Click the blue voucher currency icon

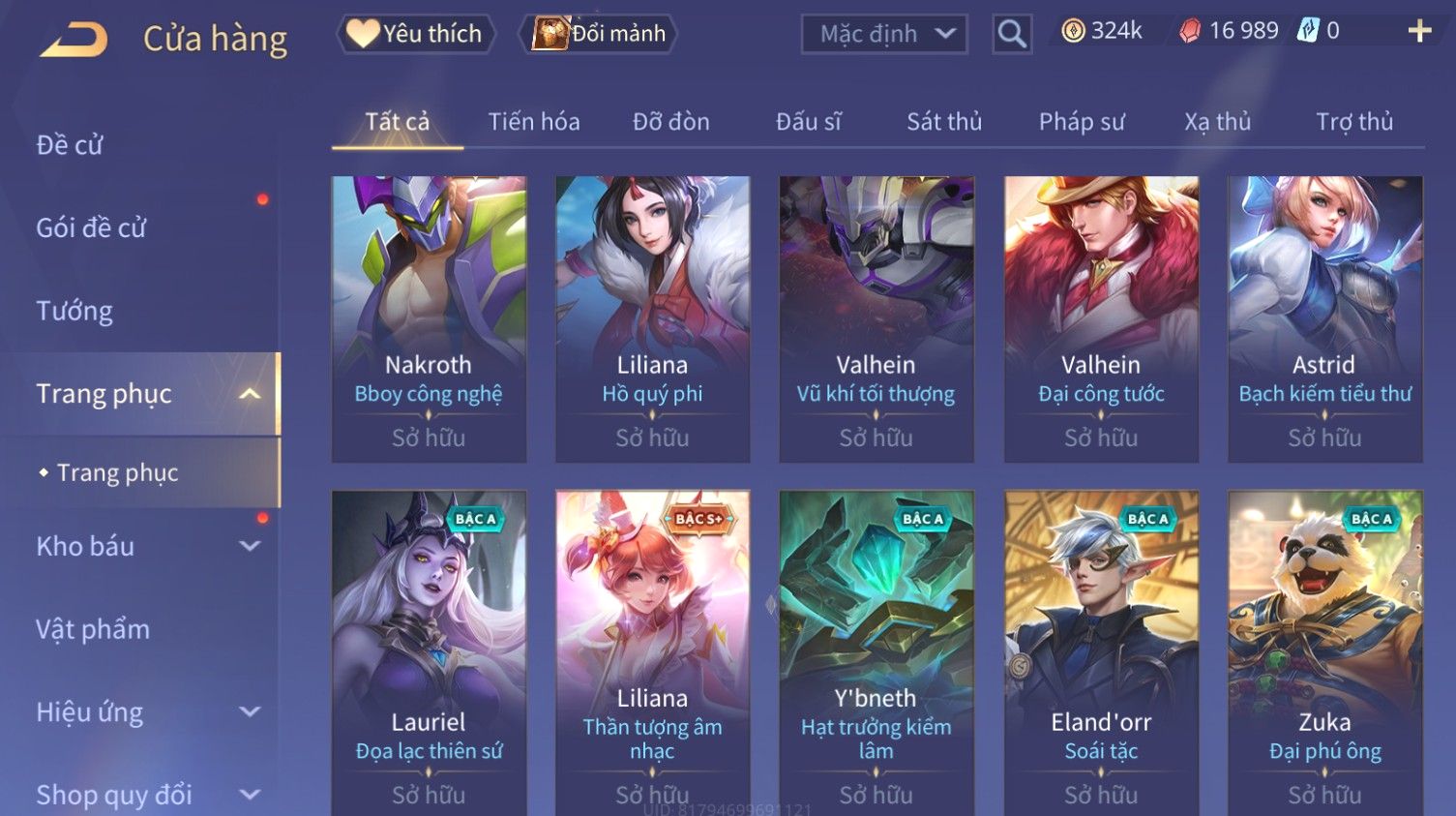[x=1308, y=30]
